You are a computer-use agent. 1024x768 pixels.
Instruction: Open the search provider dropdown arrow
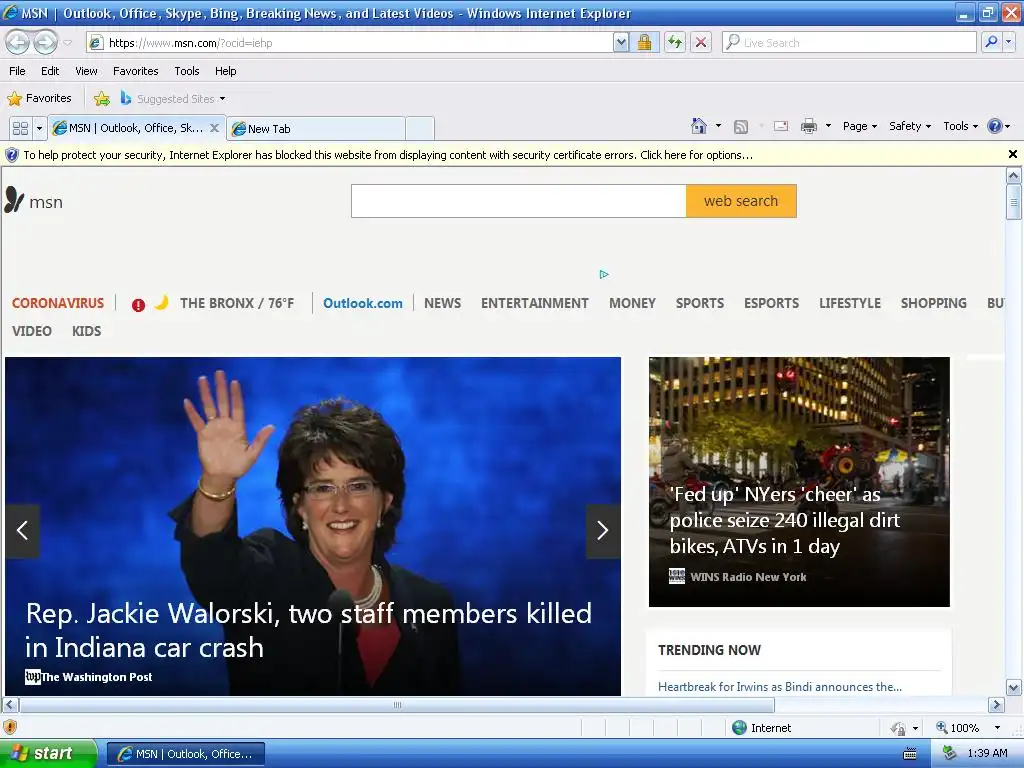coord(1009,42)
